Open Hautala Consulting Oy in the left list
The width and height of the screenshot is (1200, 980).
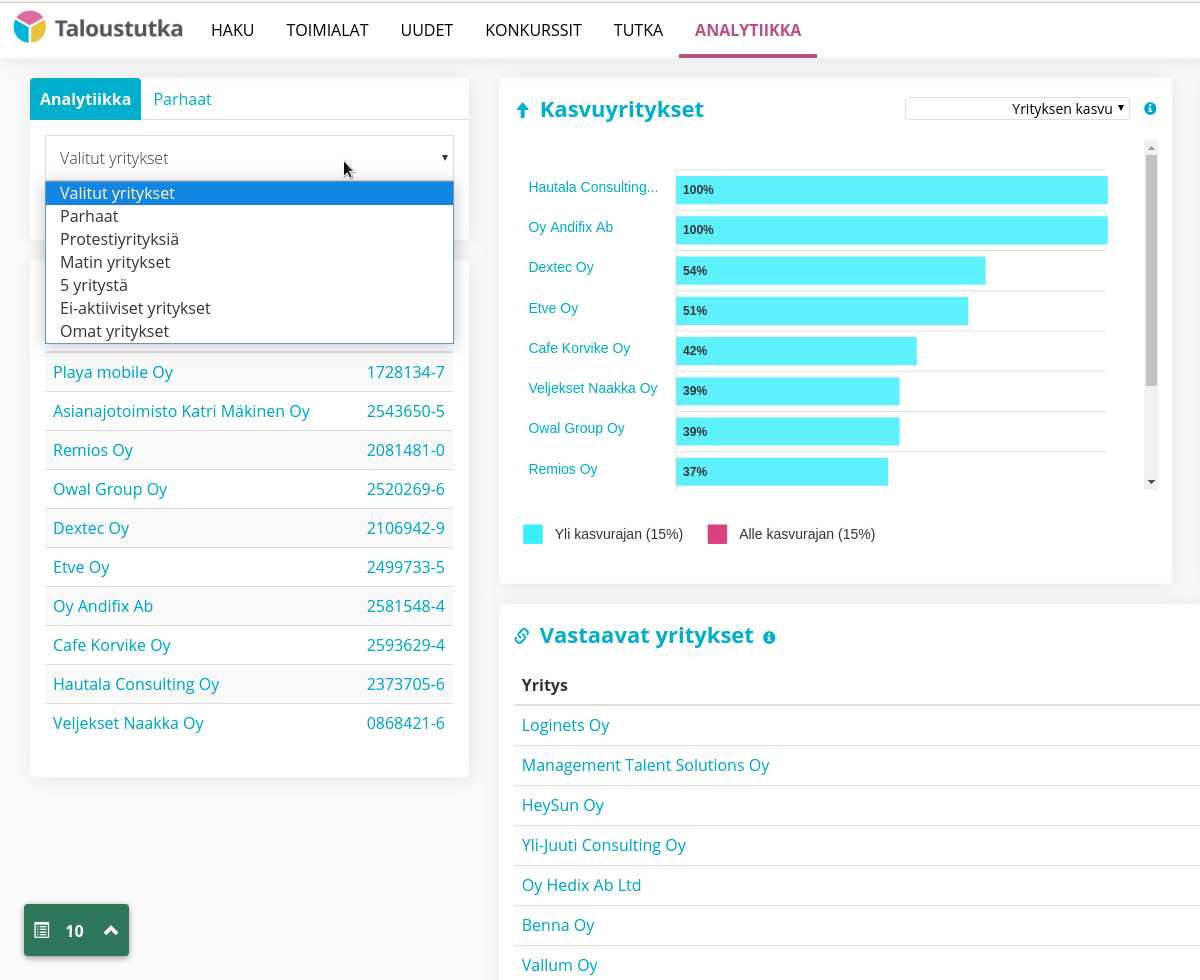pos(136,684)
